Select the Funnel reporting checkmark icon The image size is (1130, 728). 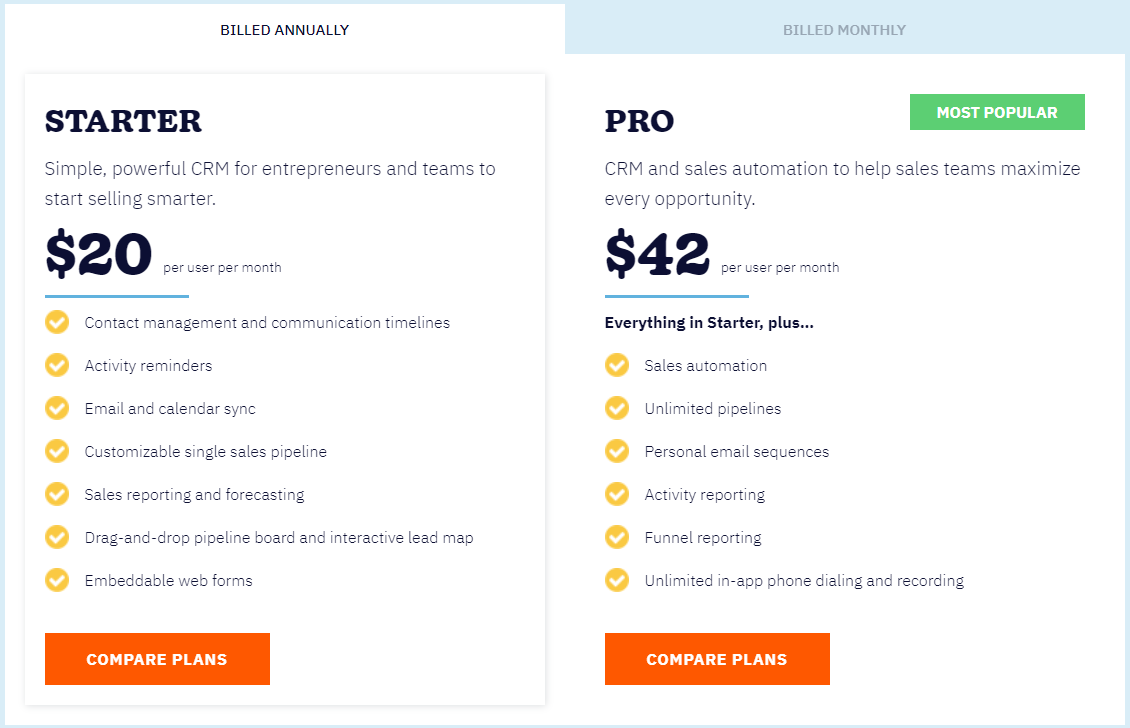(617, 537)
